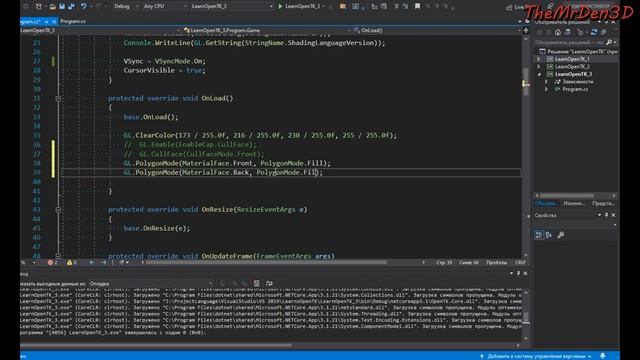Expand the Зависимости dependencies node
Image resolution: width=640 pixels, height=360 pixels.
click(x=546, y=82)
